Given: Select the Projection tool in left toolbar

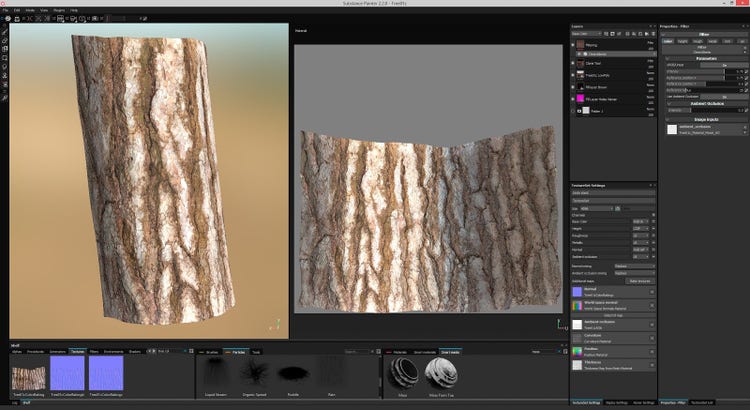Looking at the screenshot, I should point(5,48).
